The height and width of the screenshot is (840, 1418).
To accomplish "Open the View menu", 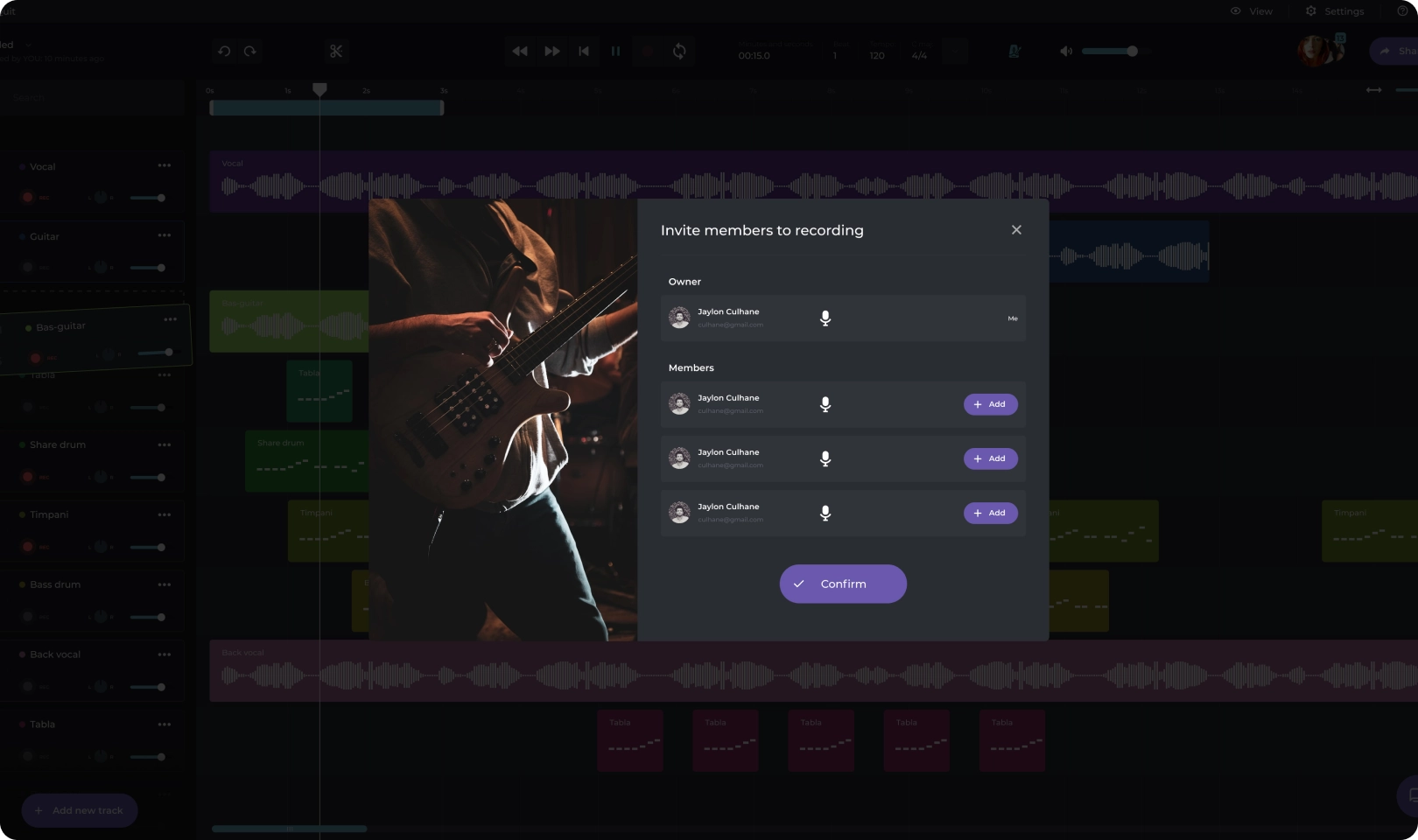I will click(1252, 11).
